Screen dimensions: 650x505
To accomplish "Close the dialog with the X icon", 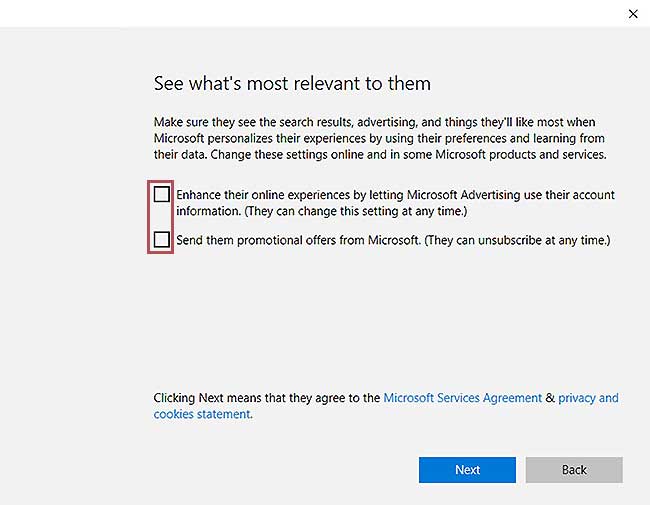I will coord(632,14).
